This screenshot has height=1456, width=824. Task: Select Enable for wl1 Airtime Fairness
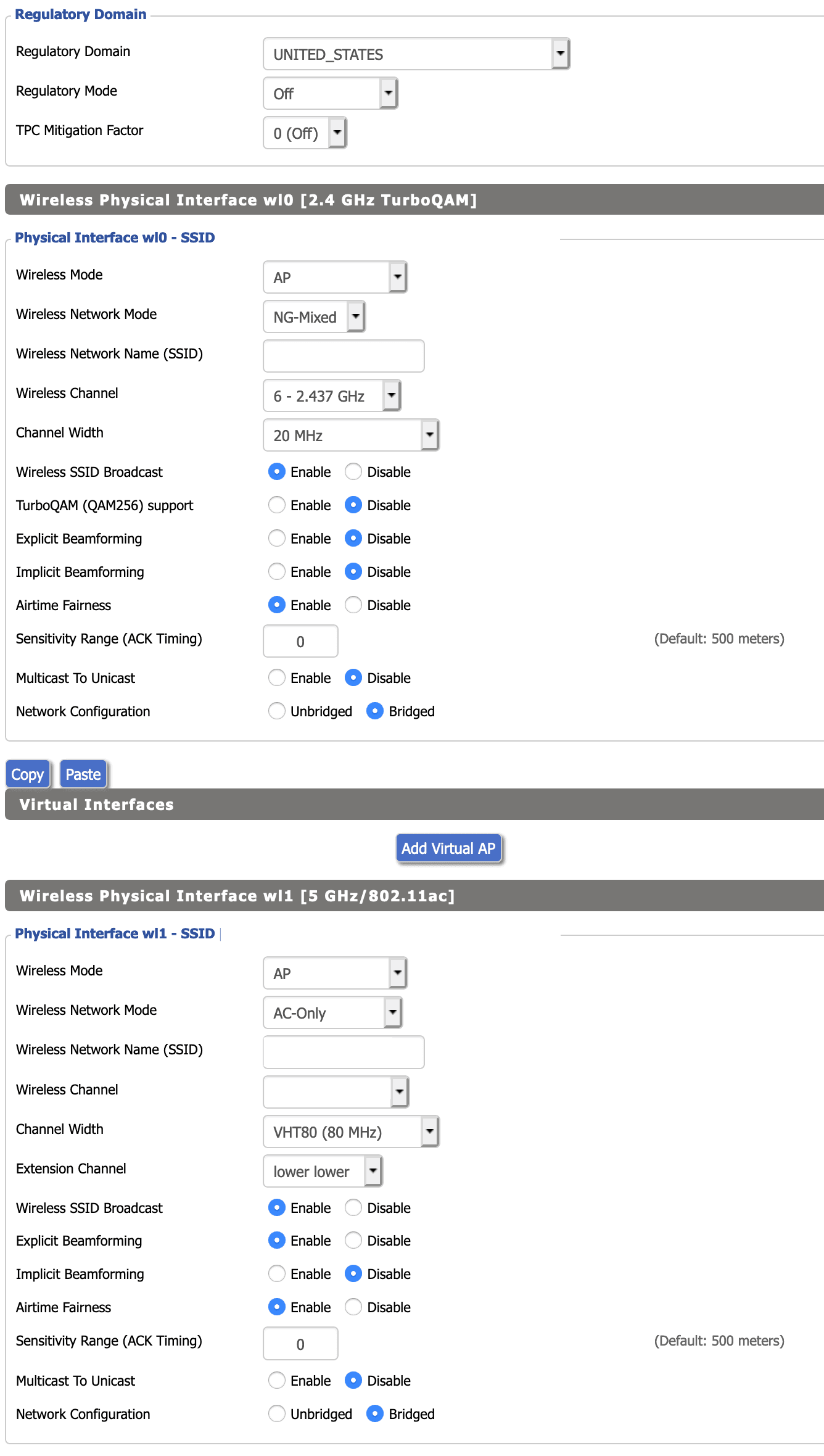[x=277, y=1307]
